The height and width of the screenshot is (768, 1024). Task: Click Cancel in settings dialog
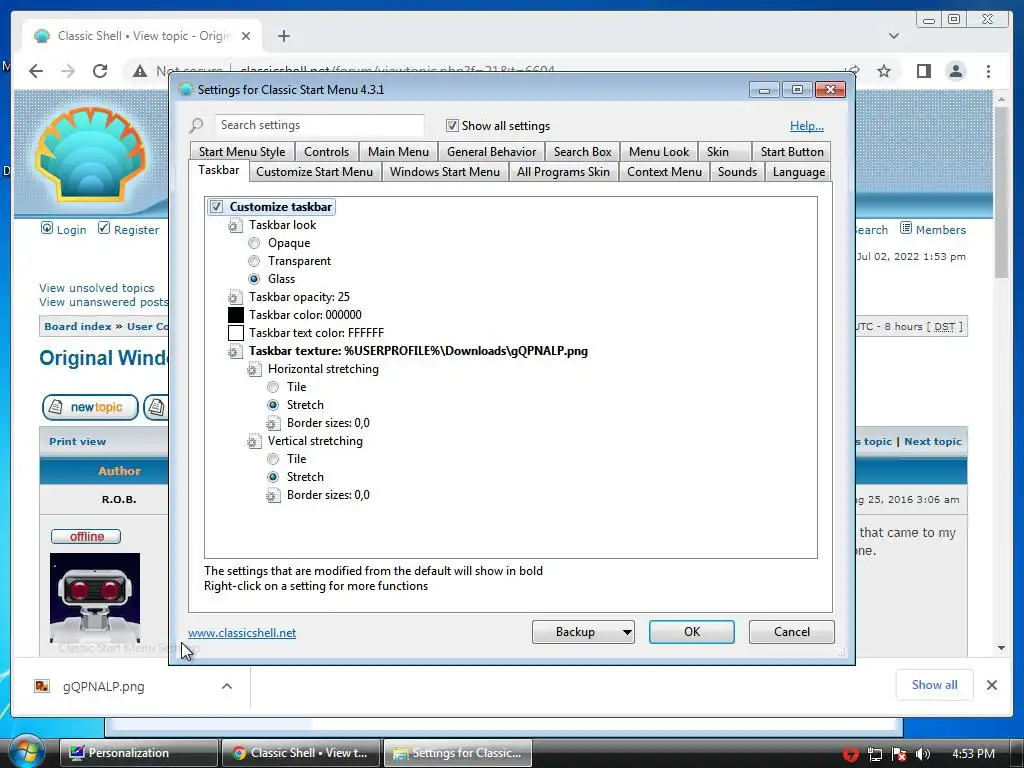792,632
